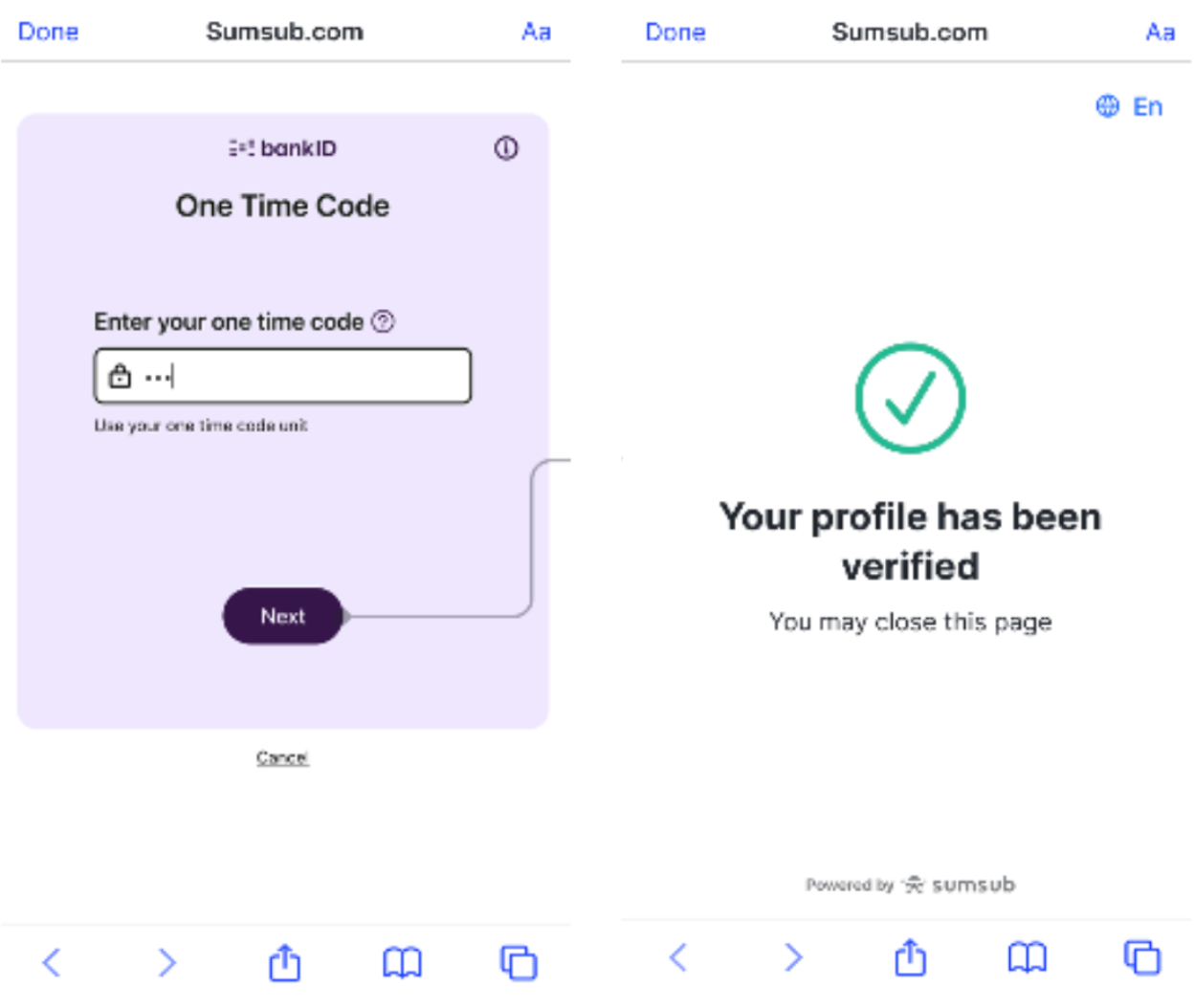This screenshot has height=1008, width=1194.
Task: Show open tabs in the left panel
Action: click(519, 961)
